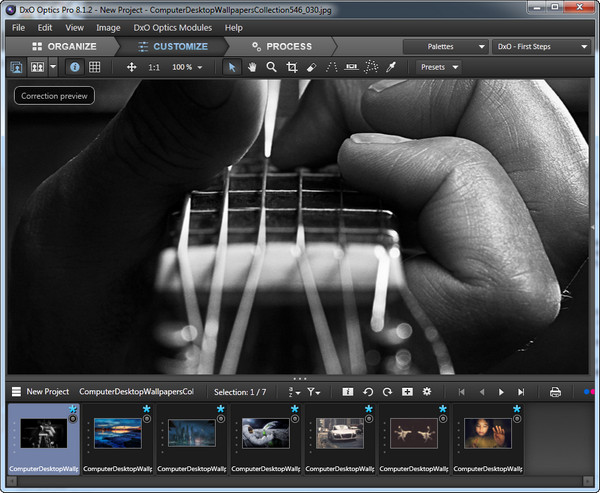Open the Presets dropdown
The width and height of the screenshot is (600, 493).
(x=439, y=67)
